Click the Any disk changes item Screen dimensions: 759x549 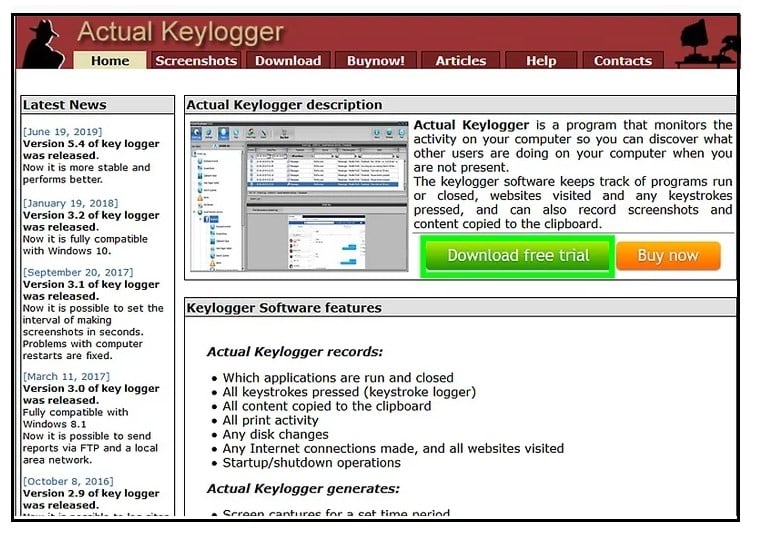click(x=275, y=435)
